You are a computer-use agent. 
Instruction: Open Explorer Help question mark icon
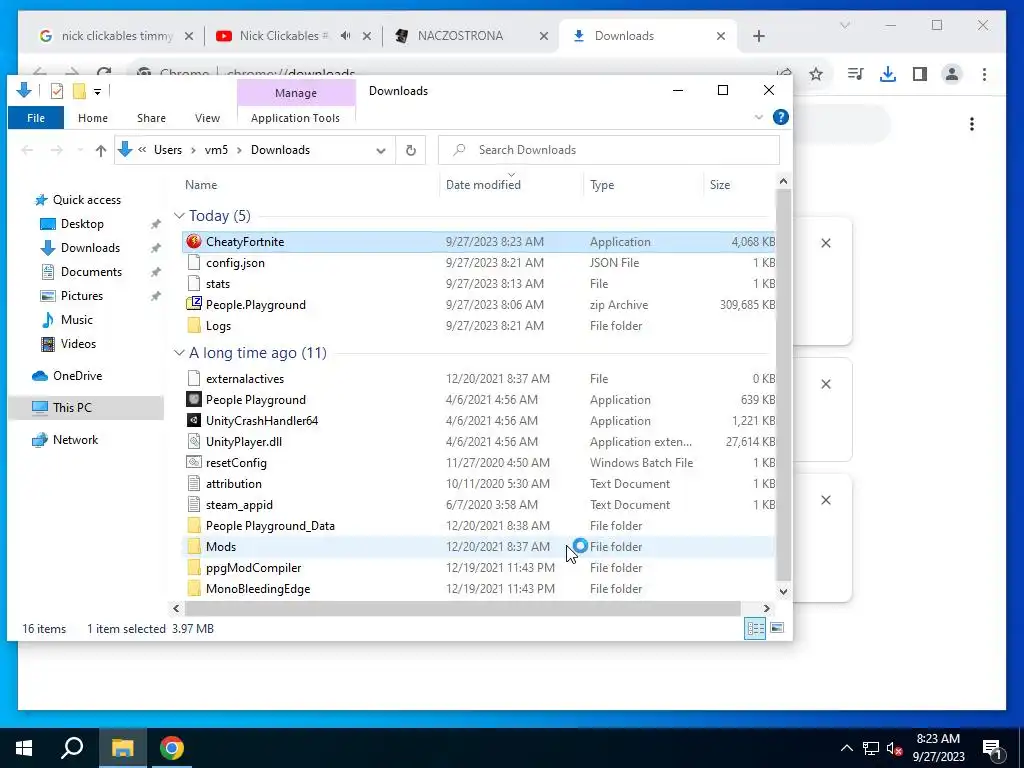(x=780, y=118)
